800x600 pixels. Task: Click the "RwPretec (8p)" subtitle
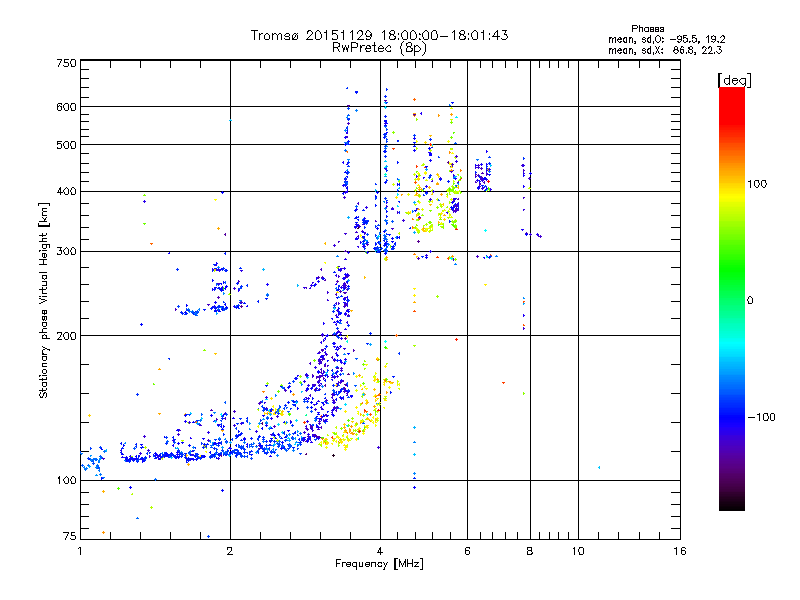point(379,48)
